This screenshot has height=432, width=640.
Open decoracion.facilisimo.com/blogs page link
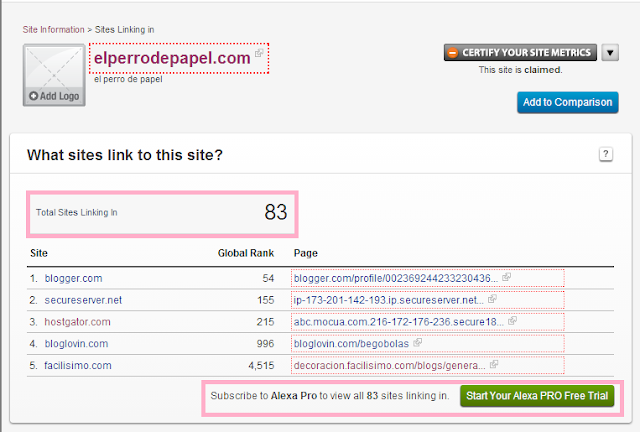point(390,365)
